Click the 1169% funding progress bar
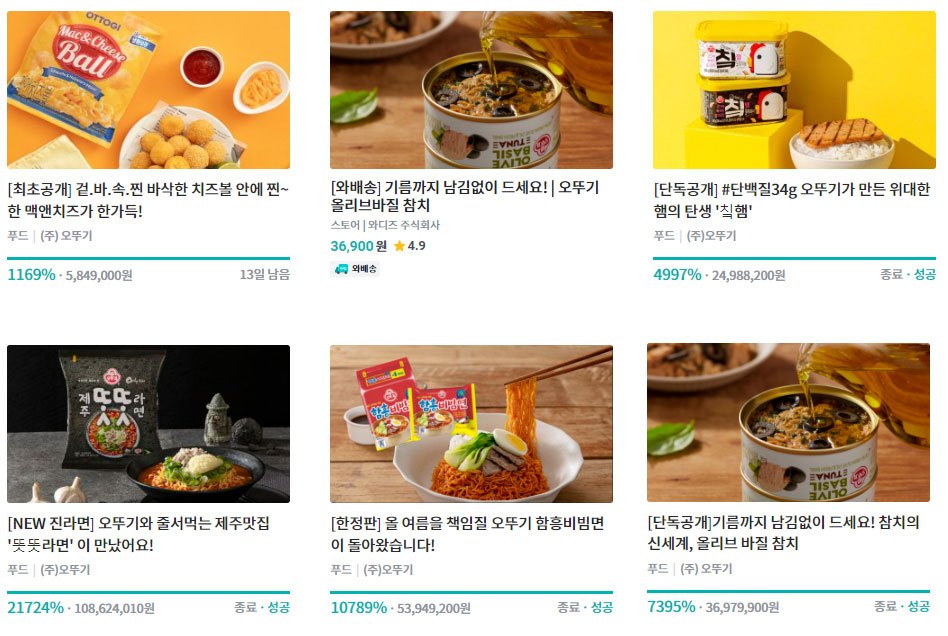 click(148, 258)
